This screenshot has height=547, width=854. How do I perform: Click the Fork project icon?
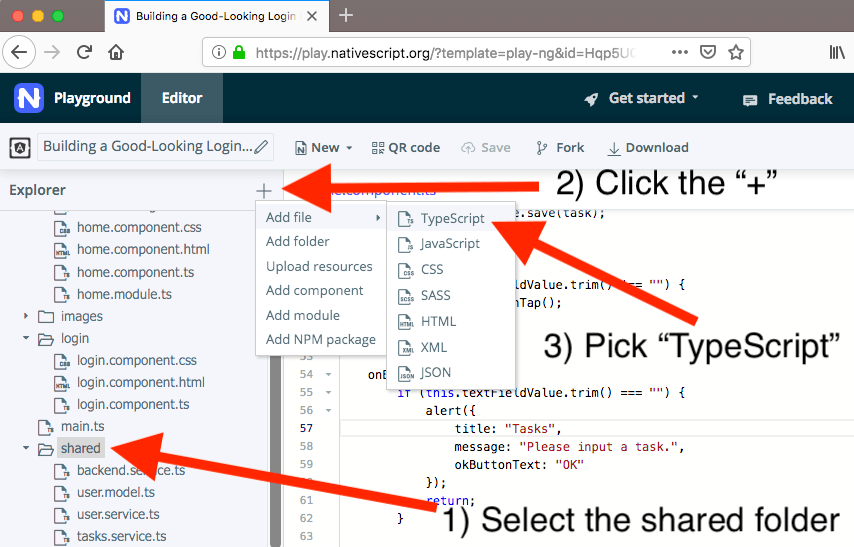[x=542, y=147]
